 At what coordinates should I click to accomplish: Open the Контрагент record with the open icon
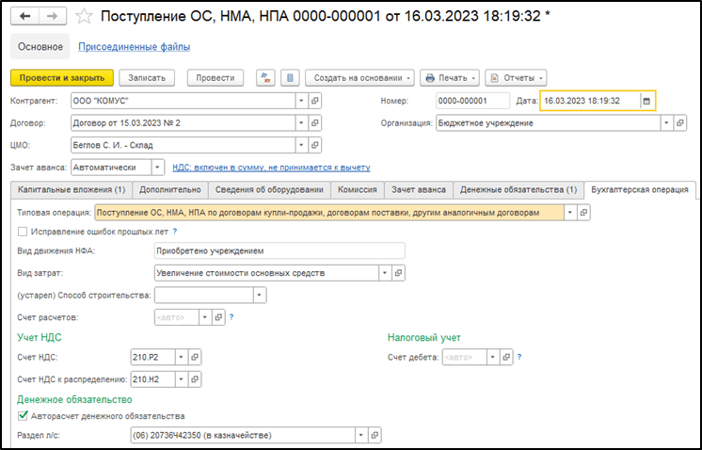point(315,101)
